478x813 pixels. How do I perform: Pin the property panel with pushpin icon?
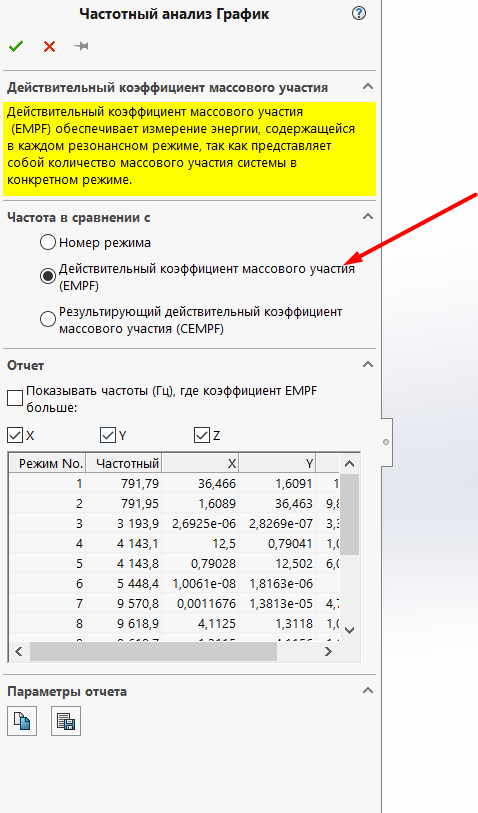81,46
